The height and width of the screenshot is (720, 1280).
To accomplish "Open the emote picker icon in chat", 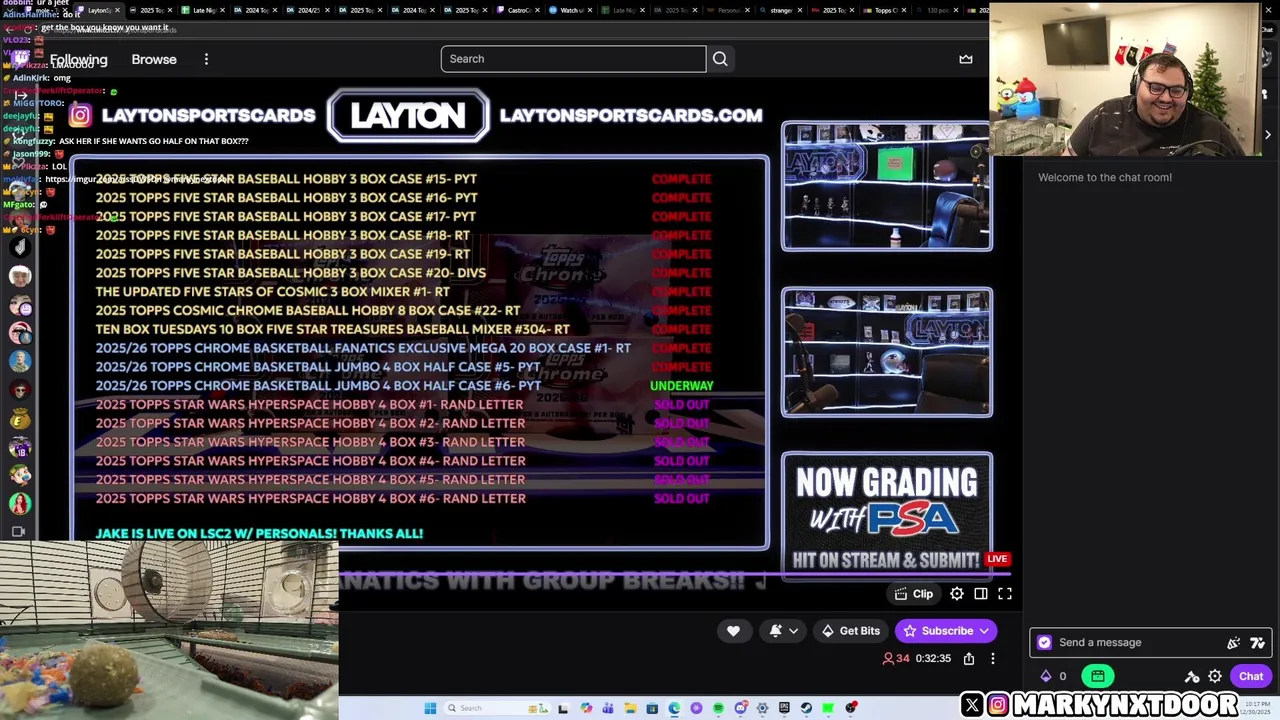I will [x=1258, y=643].
